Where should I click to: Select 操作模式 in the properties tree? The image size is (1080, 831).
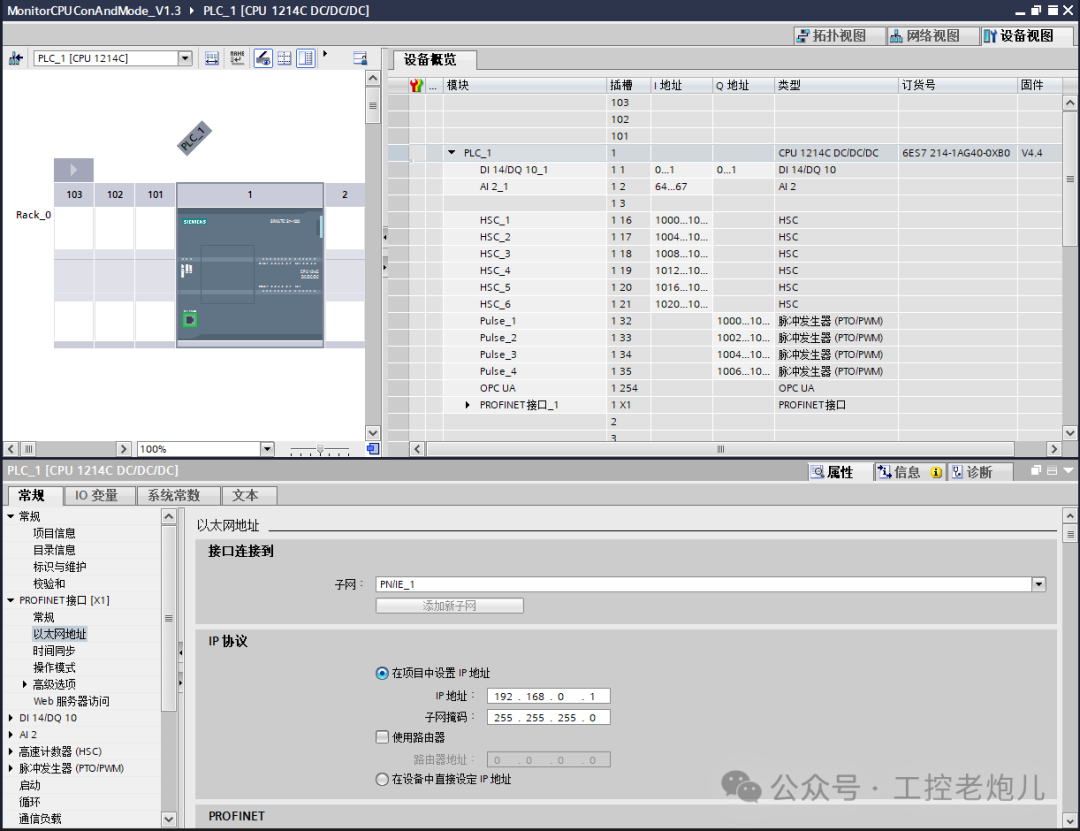(54, 668)
